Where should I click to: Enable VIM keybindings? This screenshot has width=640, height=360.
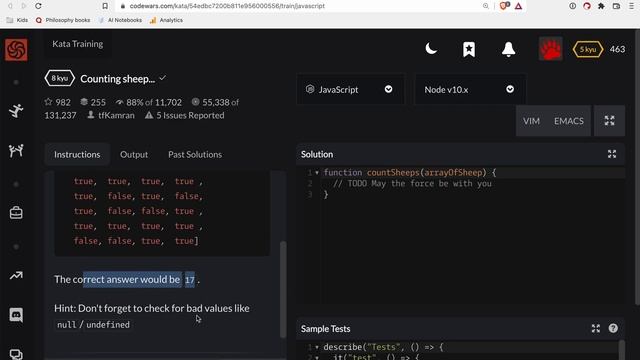(531, 121)
